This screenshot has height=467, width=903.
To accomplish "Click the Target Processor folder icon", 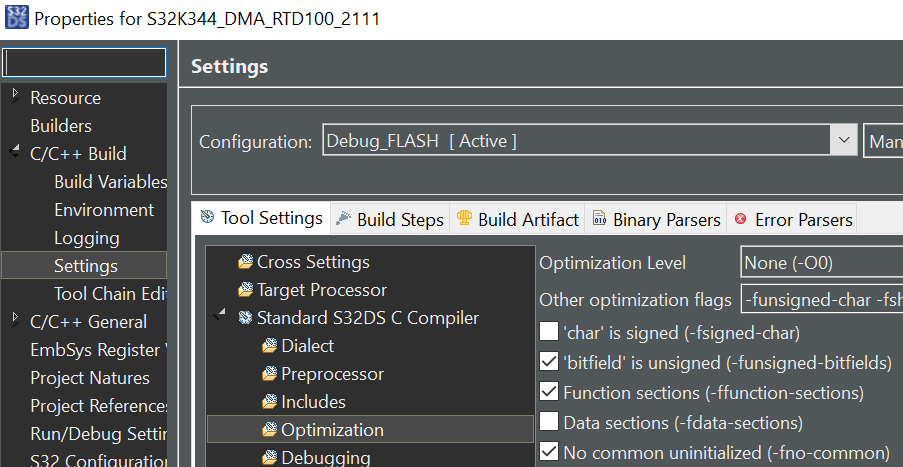I will tap(245, 291).
